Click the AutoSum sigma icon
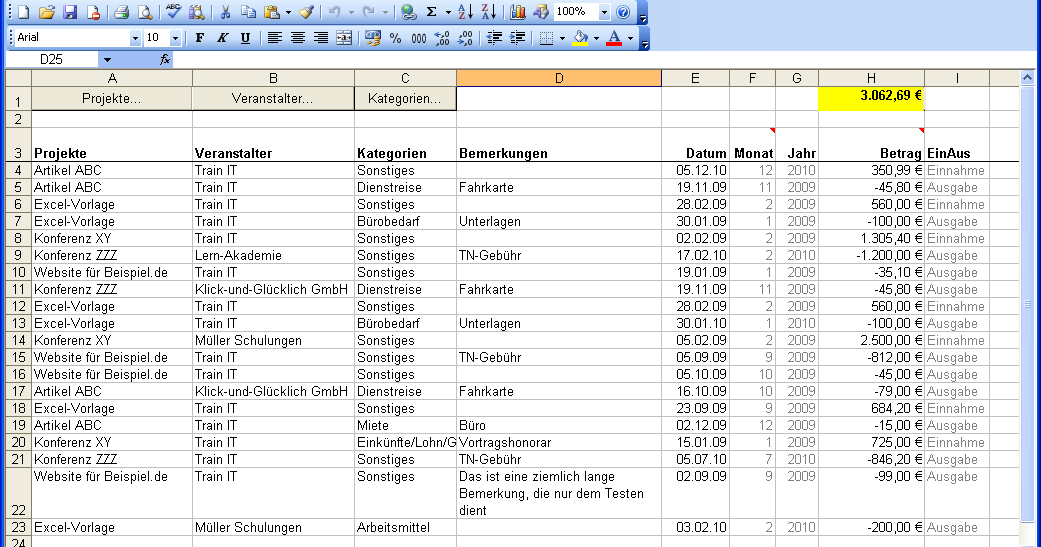1041x547 pixels. pyautogui.click(x=432, y=12)
